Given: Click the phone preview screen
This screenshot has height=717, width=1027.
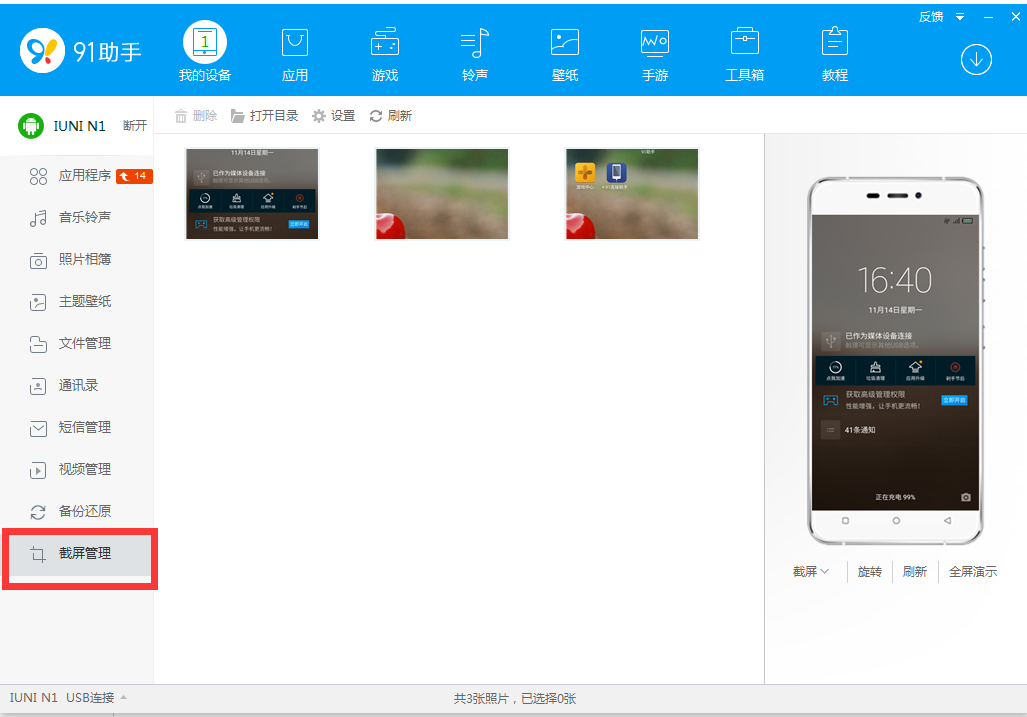Looking at the screenshot, I should coord(895,362).
